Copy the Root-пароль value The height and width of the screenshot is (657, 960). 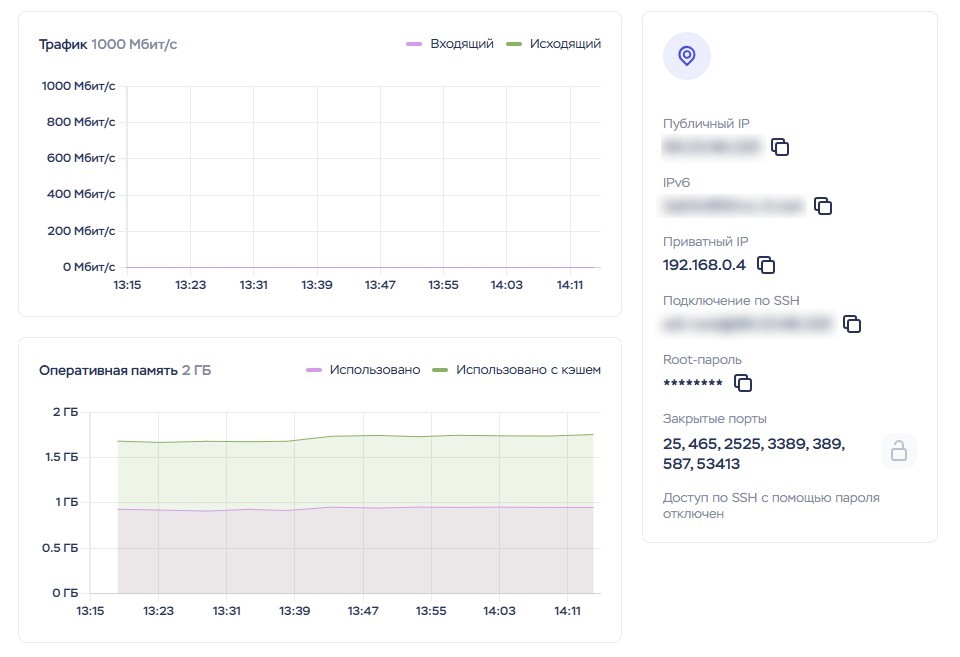click(743, 383)
